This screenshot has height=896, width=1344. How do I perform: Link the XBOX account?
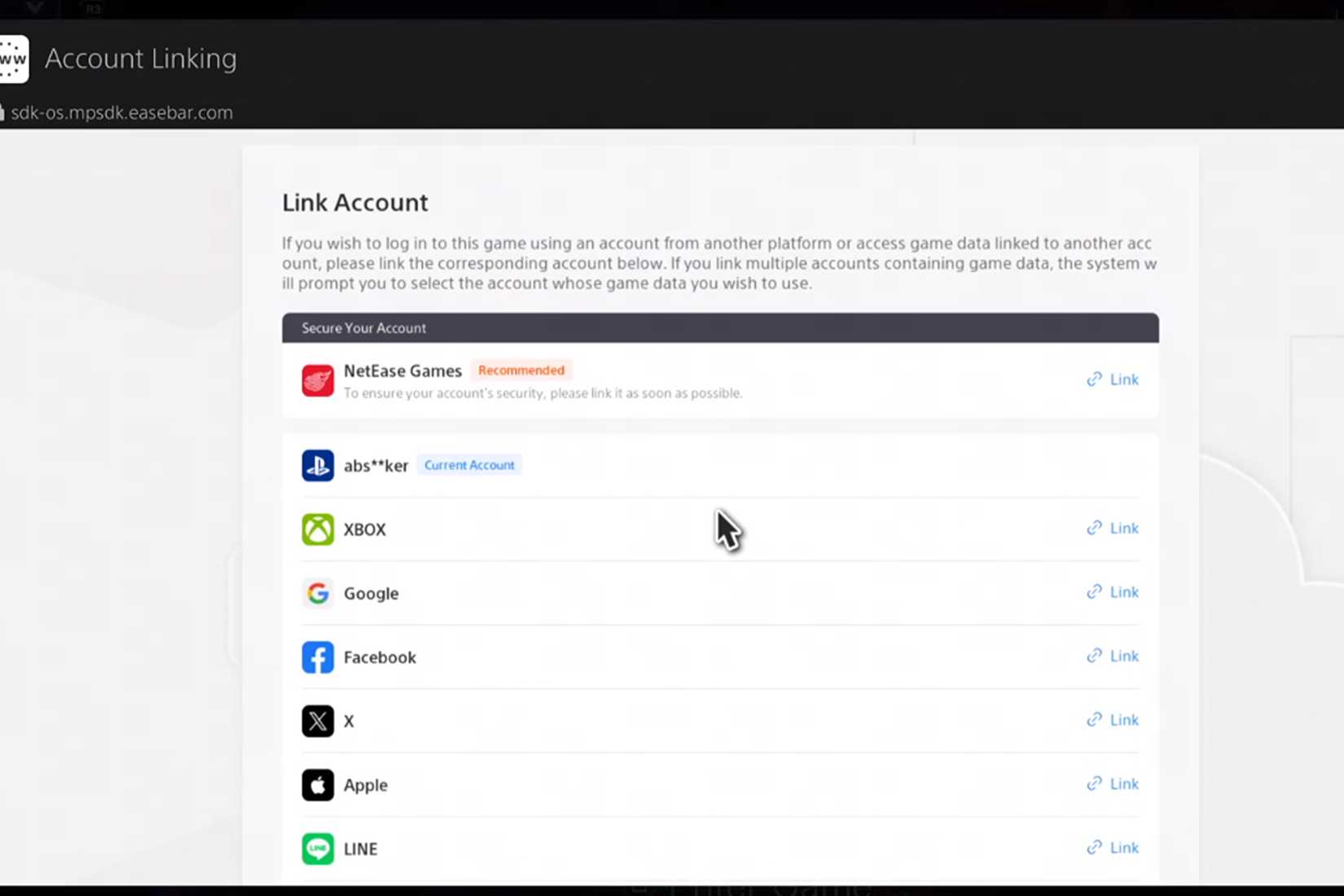(x=1113, y=529)
